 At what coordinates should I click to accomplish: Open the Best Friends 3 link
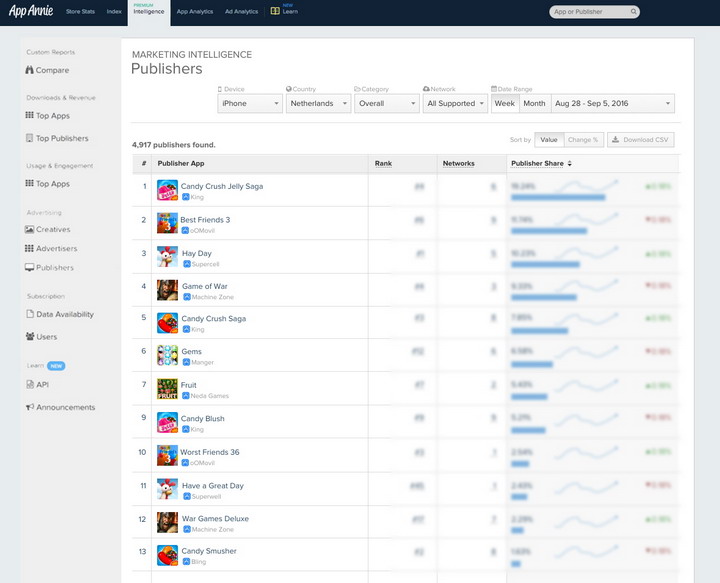click(x=205, y=219)
